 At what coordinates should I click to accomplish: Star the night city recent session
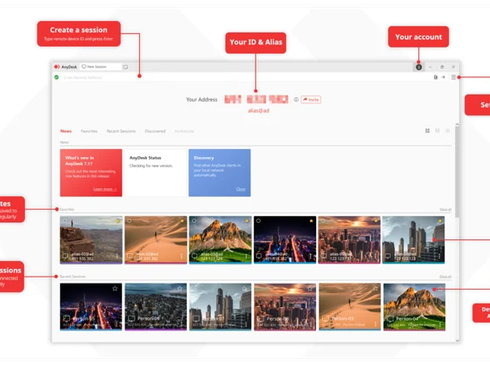coord(115,289)
